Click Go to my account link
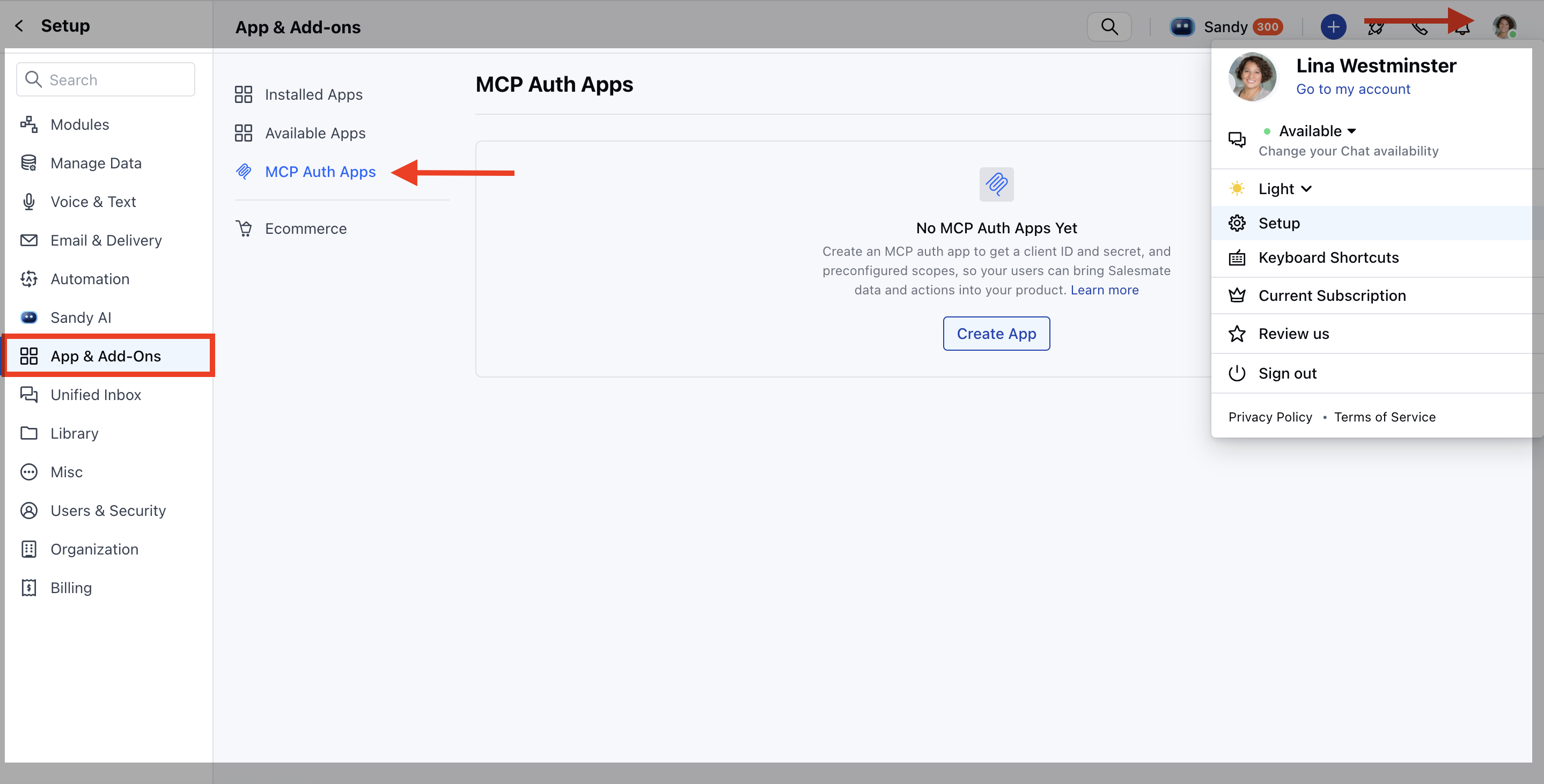The image size is (1544, 784). pyautogui.click(x=1353, y=89)
